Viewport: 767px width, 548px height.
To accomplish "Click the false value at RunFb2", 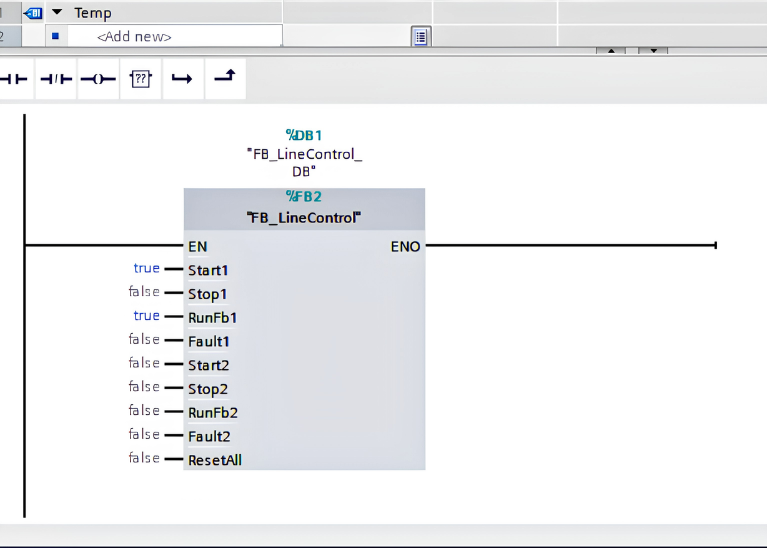I will 144,410.
